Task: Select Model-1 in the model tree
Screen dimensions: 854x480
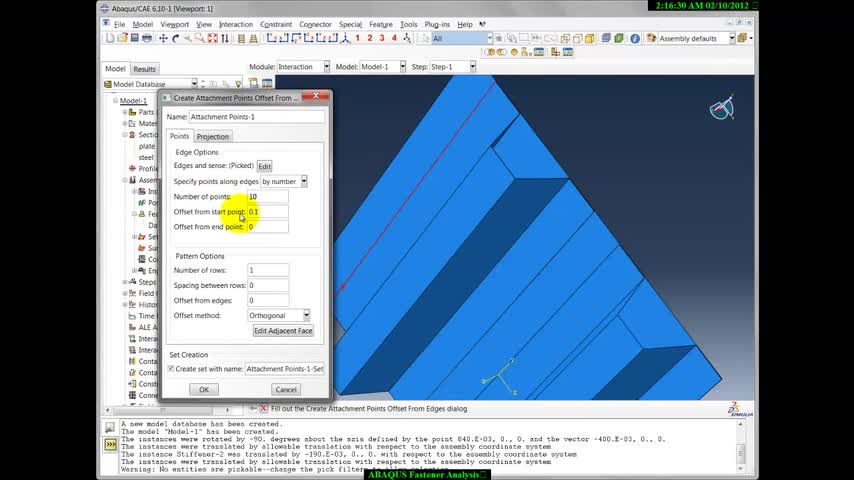Action: pyautogui.click(x=133, y=101)
